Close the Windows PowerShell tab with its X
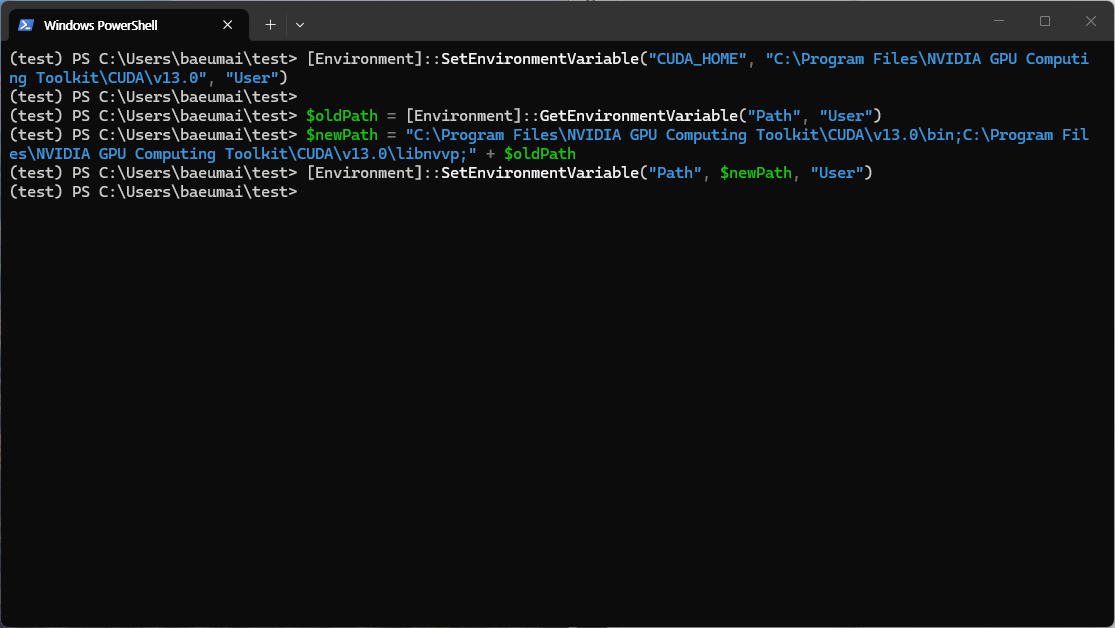The image size is (1115, 628). click(x=227, y=24)
